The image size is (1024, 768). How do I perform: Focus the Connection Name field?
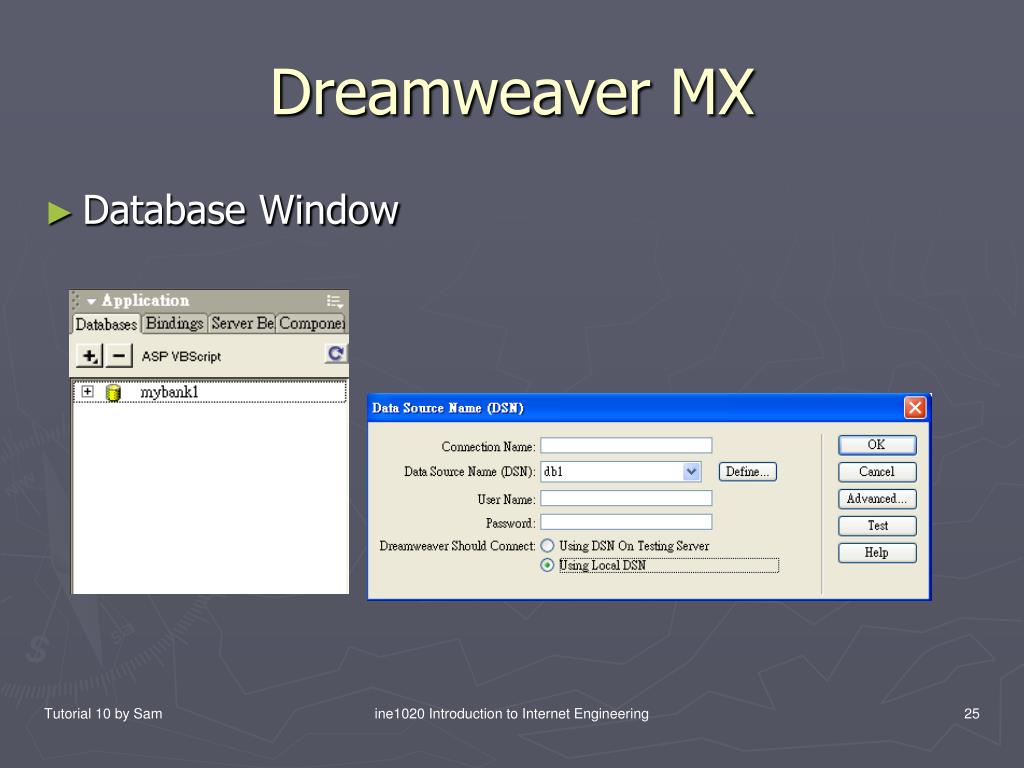point(626,445)
